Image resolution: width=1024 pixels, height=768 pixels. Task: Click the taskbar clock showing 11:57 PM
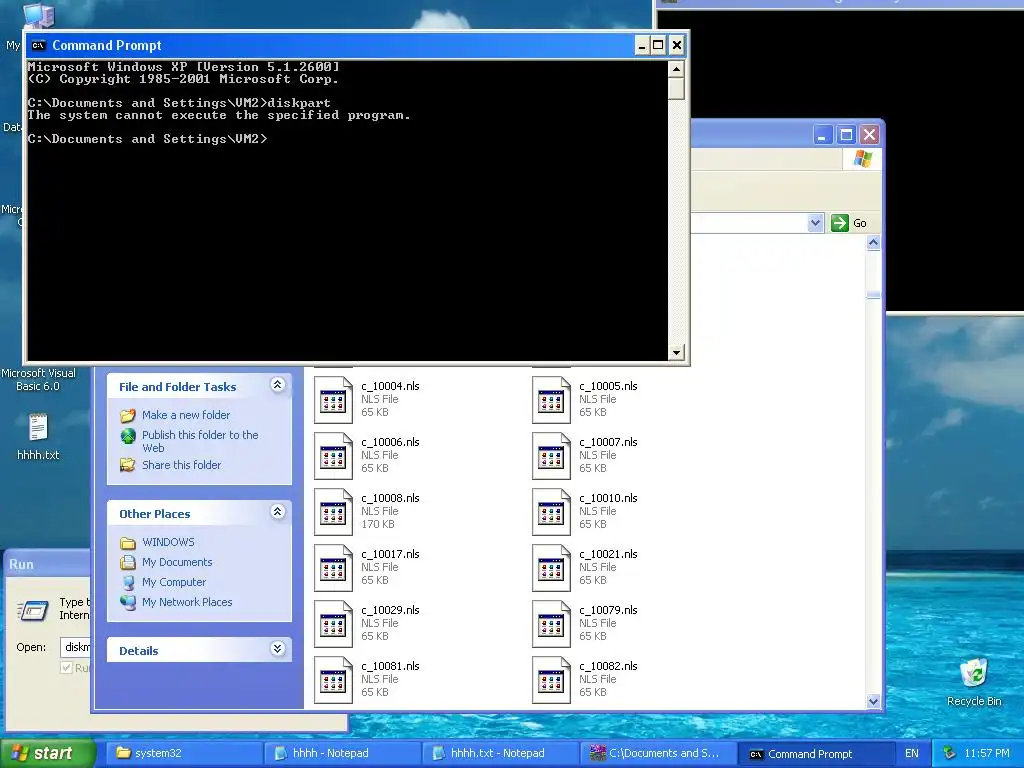[987, 754]
